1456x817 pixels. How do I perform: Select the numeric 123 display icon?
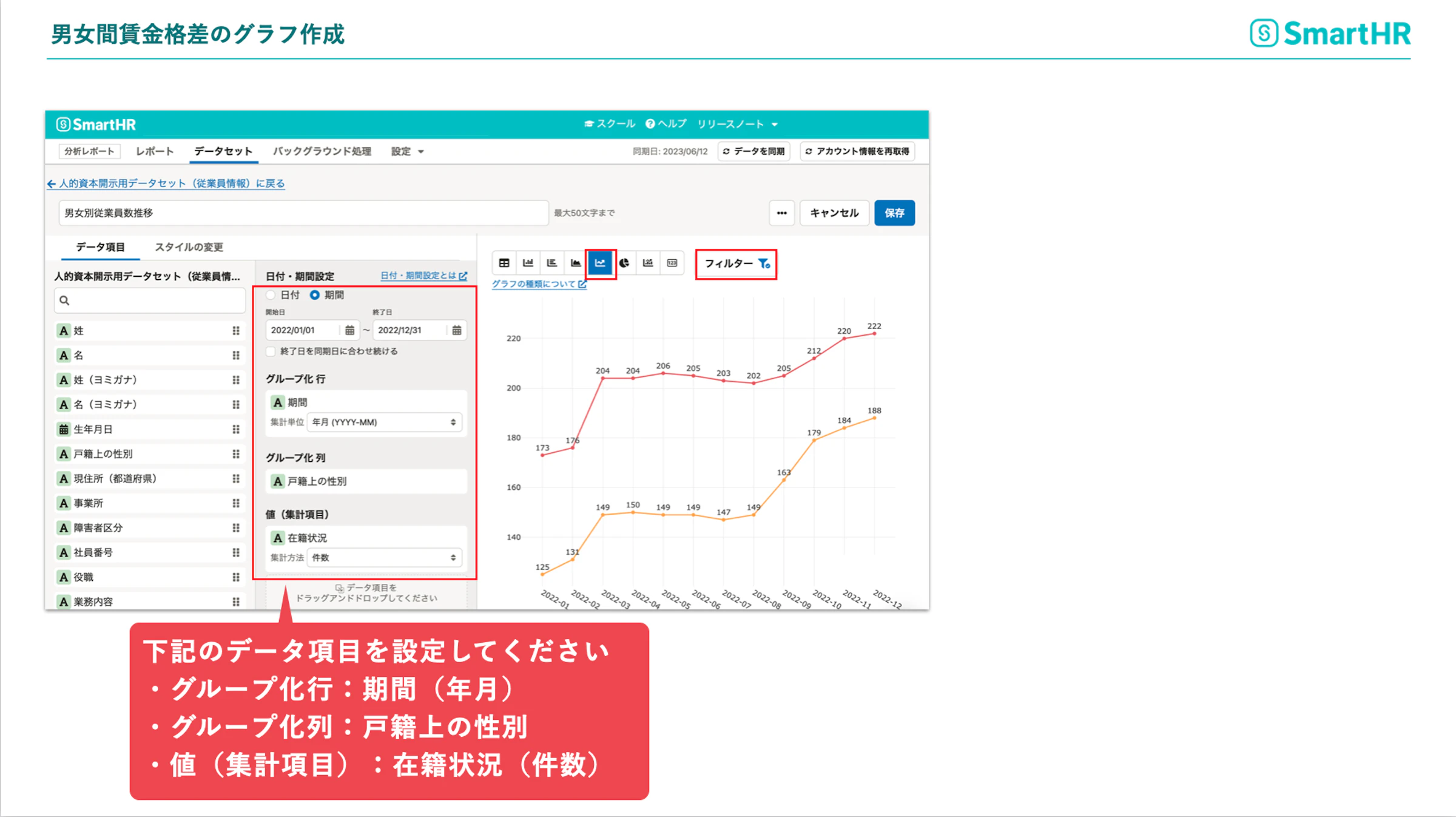(672, 263)
